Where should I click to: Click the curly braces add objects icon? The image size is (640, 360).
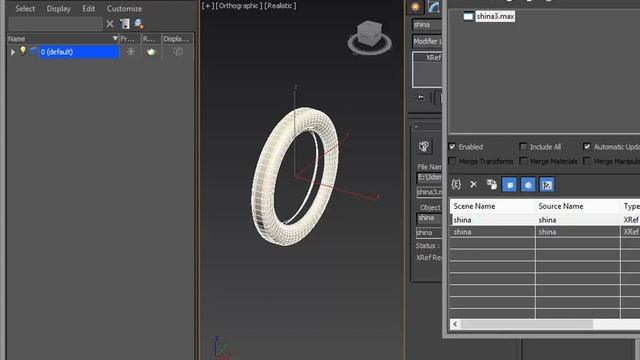click(x=456, y=184)
